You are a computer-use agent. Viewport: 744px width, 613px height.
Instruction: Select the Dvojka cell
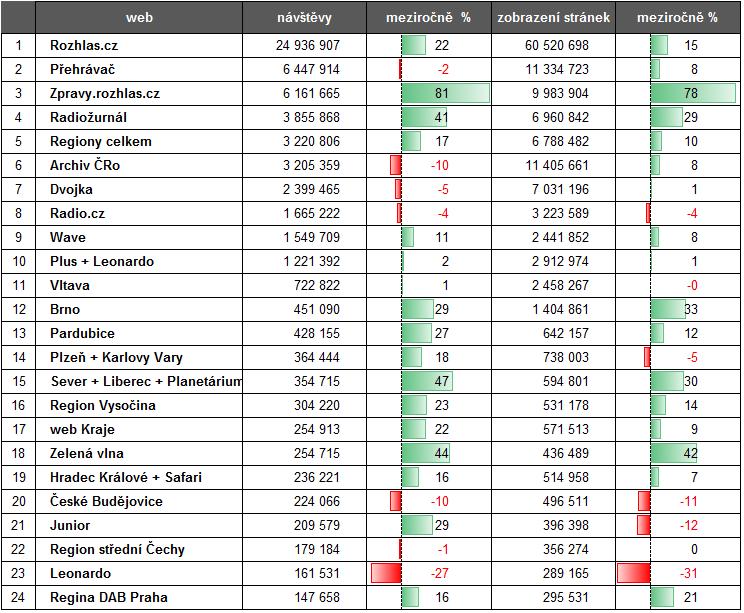[139, 189]
